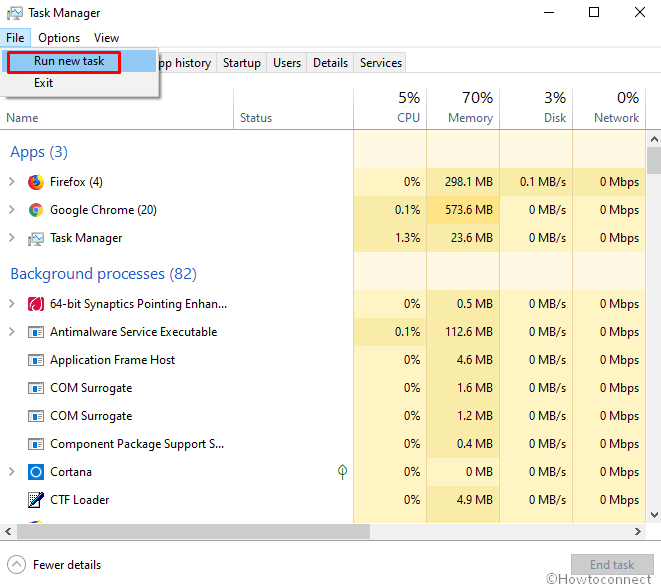Screen dimensions: 661x587
Task: Switch to the Services tab
Action: pos(381,63)
